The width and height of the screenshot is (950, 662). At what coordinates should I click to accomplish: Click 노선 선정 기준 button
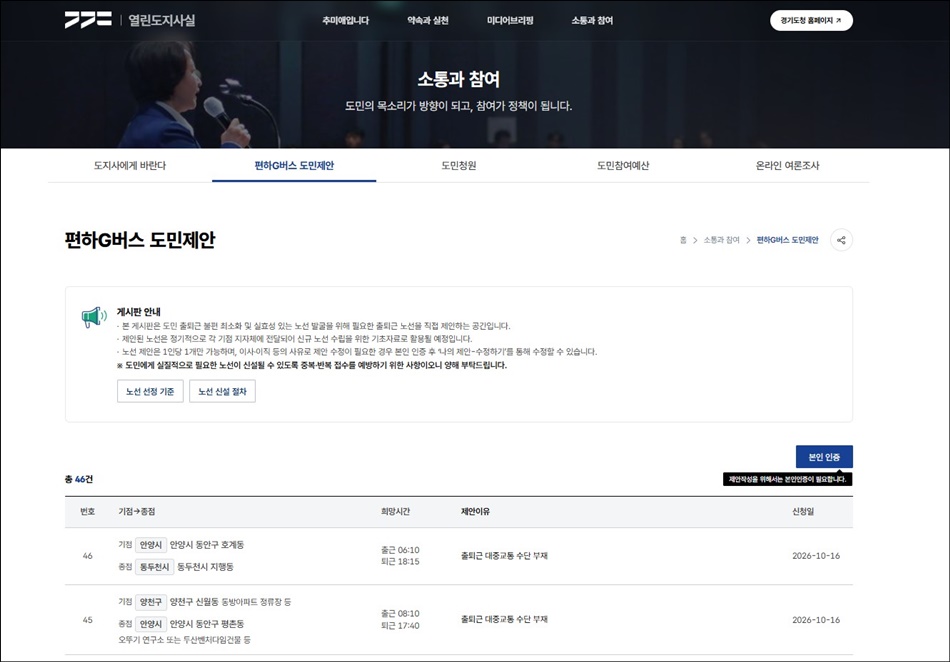150,391
